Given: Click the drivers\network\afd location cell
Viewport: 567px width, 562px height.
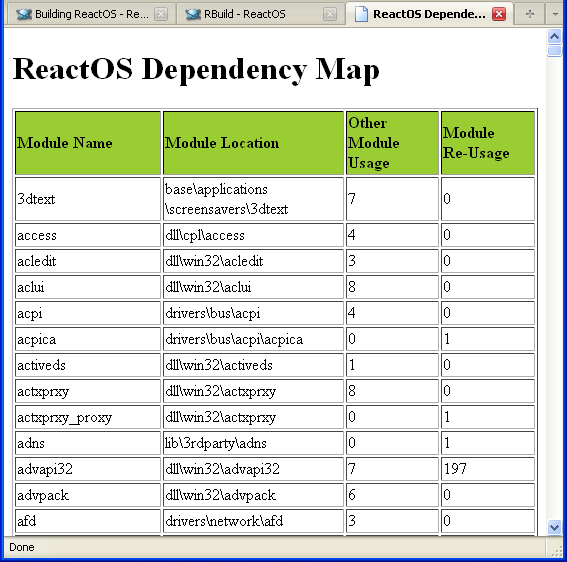Looking at the screenshot, I should pos(253,521).
